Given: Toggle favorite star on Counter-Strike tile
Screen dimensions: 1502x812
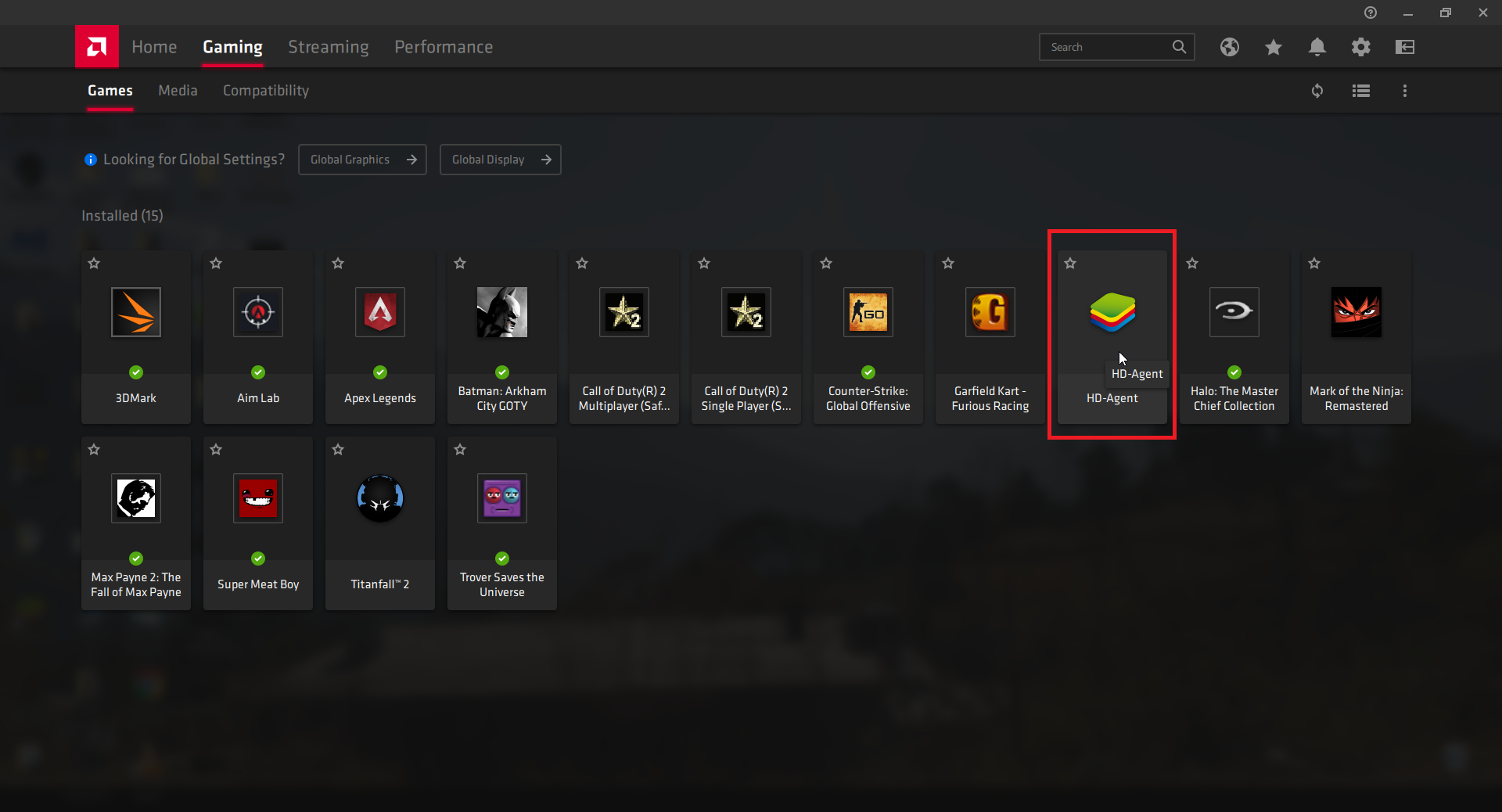Looking at the screenshot, I should pyautogui.click(x=826, y=264).
